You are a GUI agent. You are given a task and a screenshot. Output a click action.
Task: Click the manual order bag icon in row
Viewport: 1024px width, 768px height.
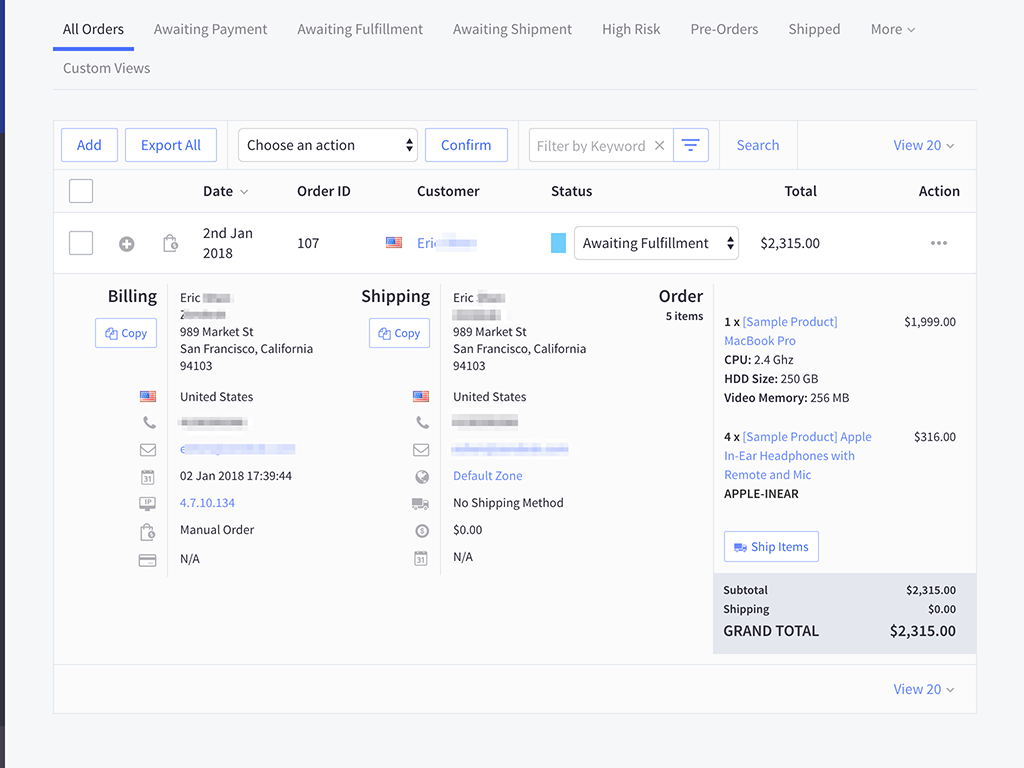[x=171, y=243]
